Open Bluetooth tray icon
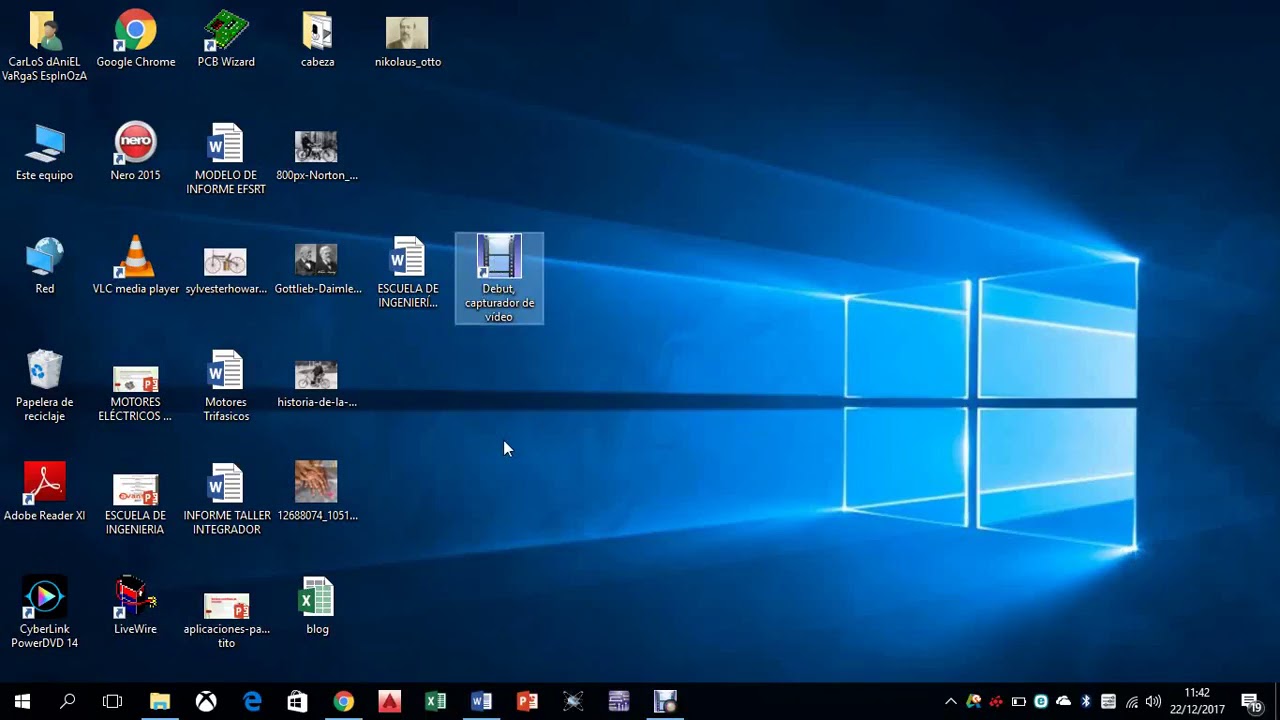Image resolution: width=1280 pixels, height=720 pixels. click(x=1086, y=702)
